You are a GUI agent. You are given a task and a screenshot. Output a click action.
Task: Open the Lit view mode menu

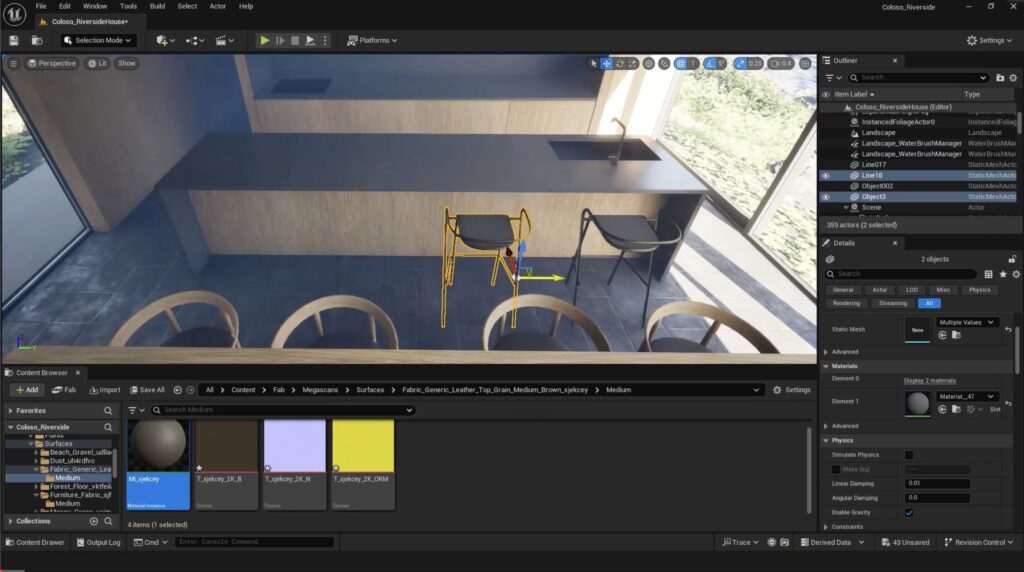point(98,63)
